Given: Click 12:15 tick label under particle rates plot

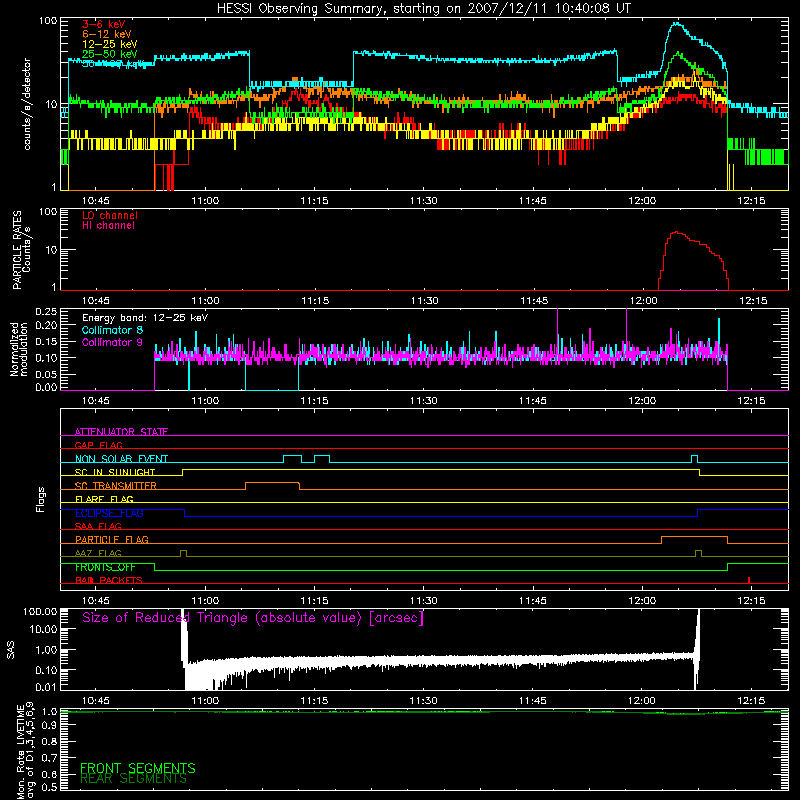Looking at the screenshot, I should click(x=753, y=301).
